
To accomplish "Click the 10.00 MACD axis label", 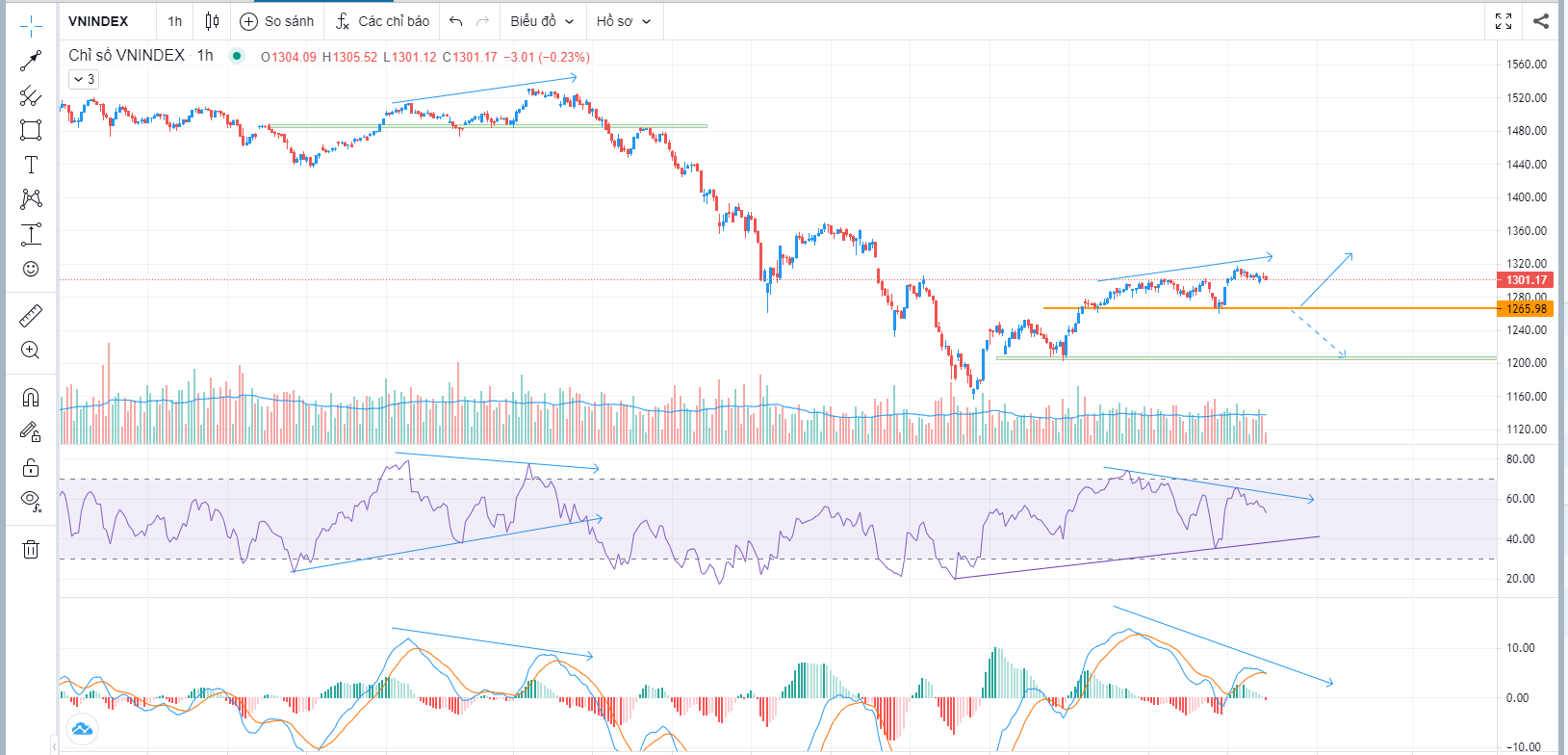I will (x=1521, y=648).
